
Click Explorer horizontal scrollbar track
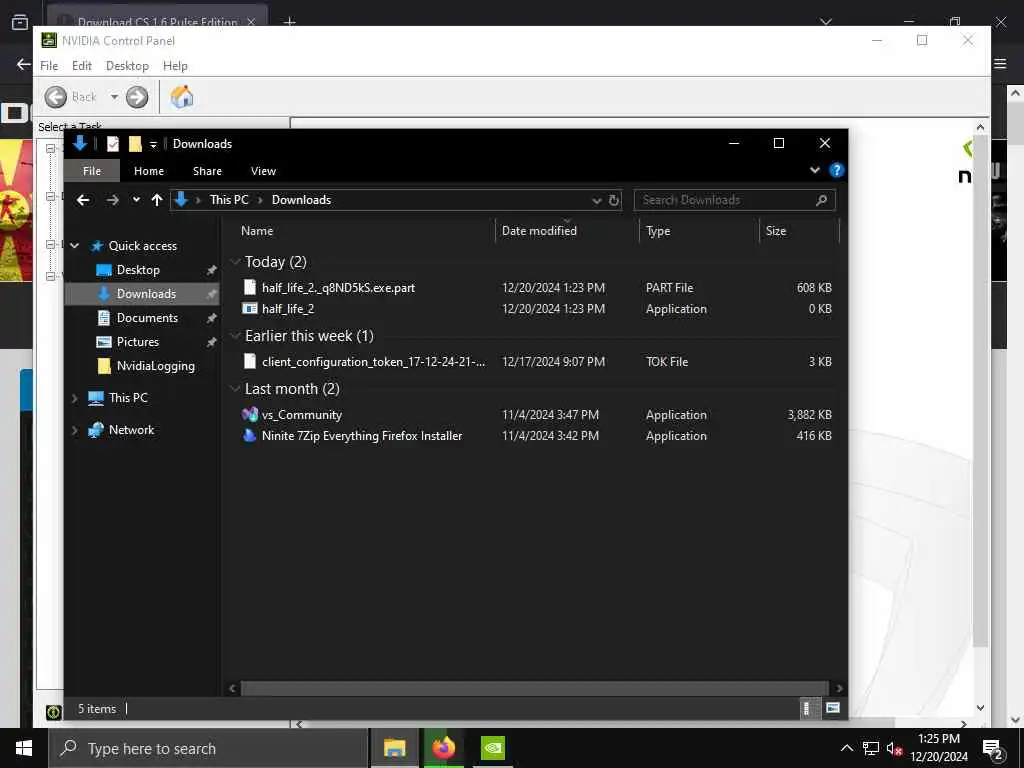[x=536, y=688]
